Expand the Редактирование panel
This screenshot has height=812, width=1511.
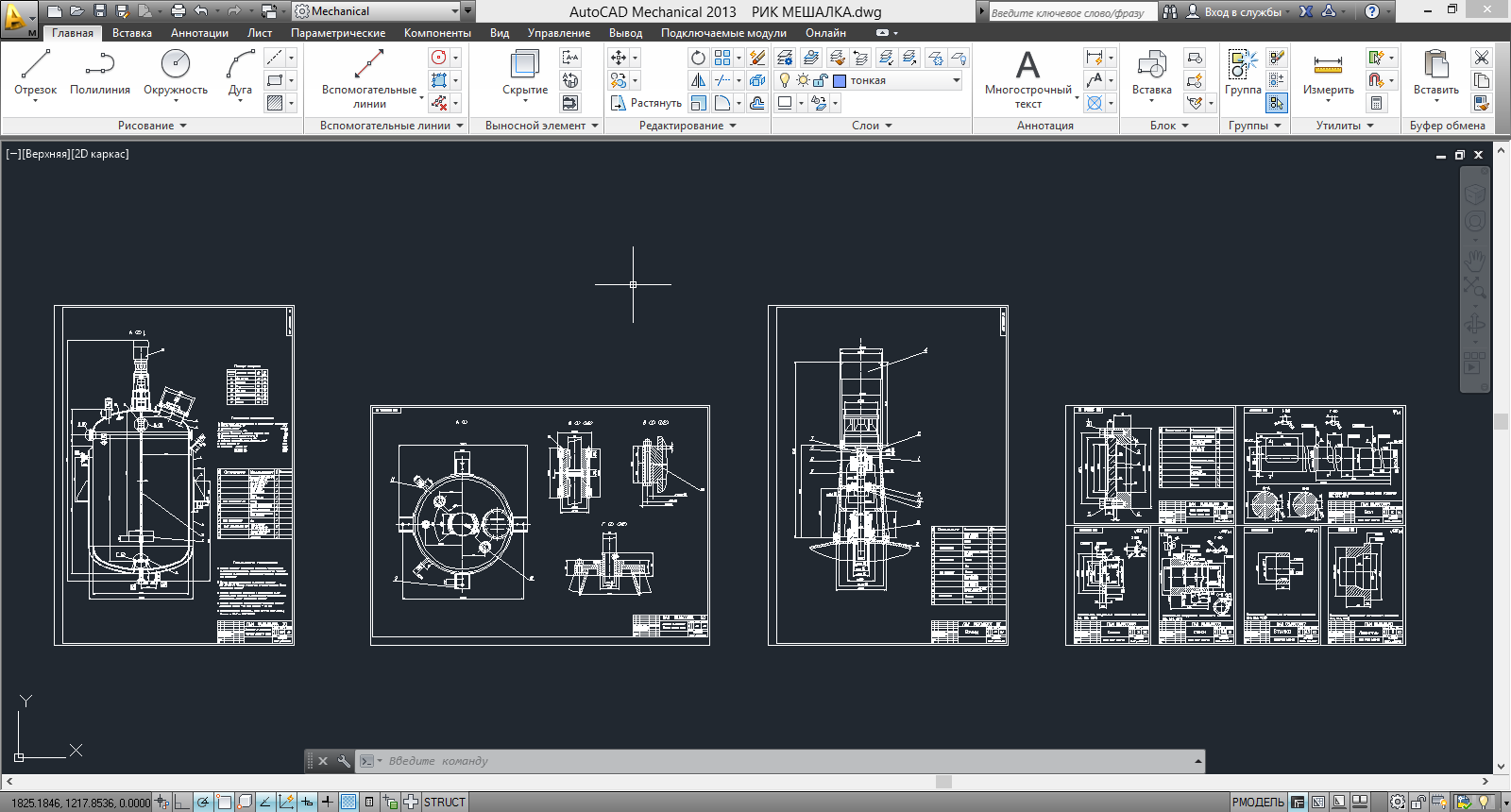click(688, 126)
